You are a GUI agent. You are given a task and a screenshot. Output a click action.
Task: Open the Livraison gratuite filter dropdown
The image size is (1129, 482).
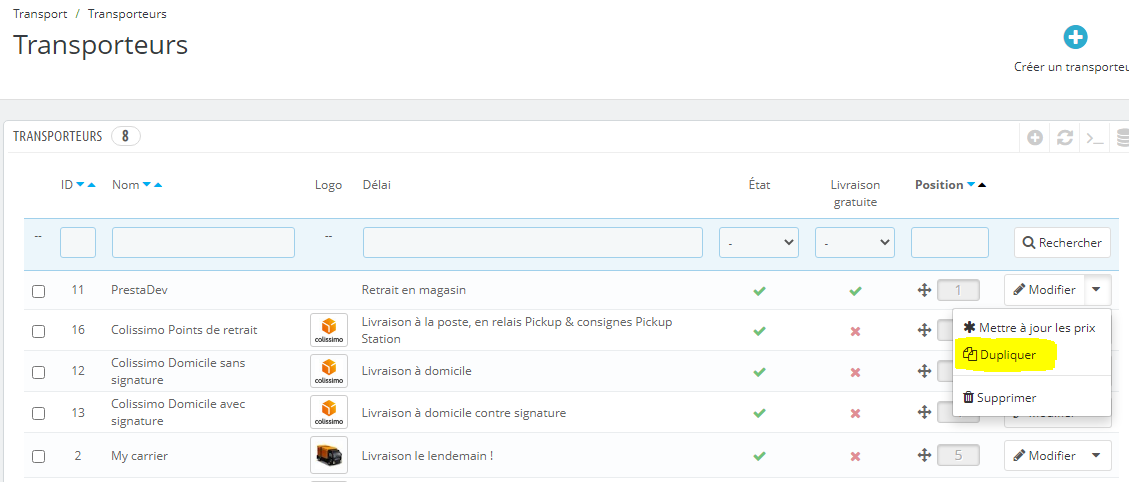(855, 242)
